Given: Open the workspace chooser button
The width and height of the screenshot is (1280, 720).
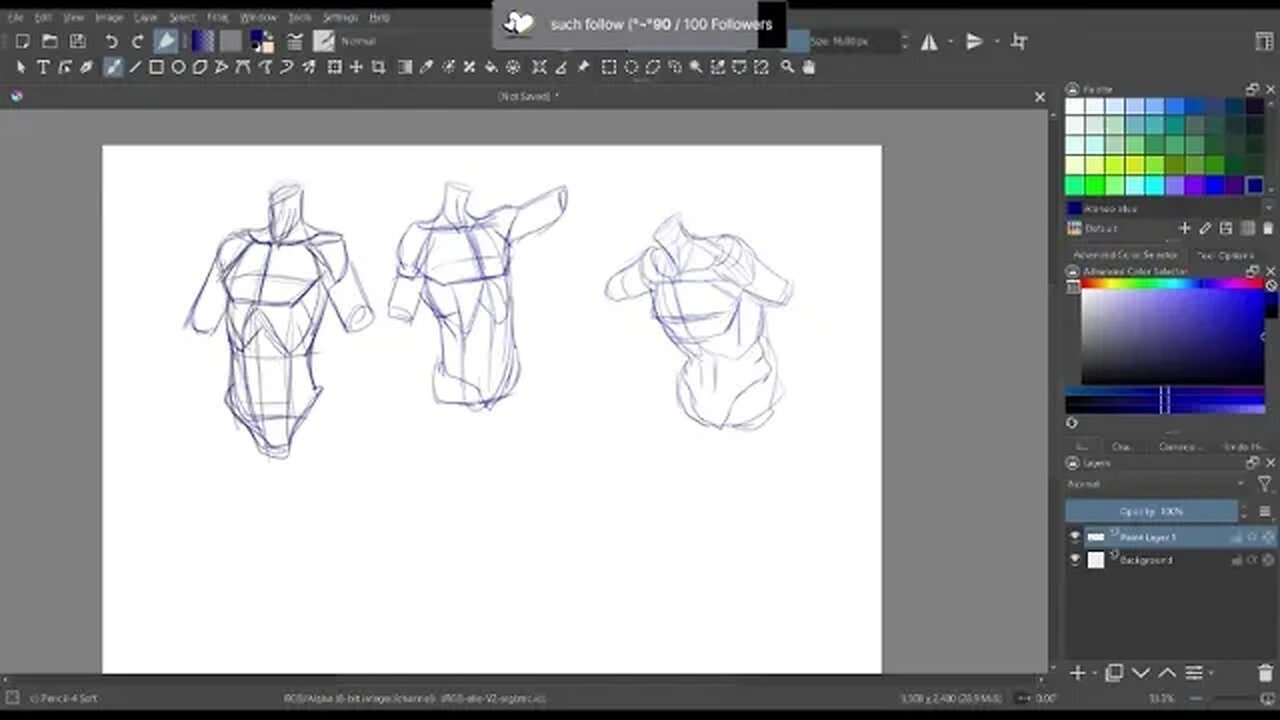Looking at the screenshot, I should click(x=1264, y=41).
